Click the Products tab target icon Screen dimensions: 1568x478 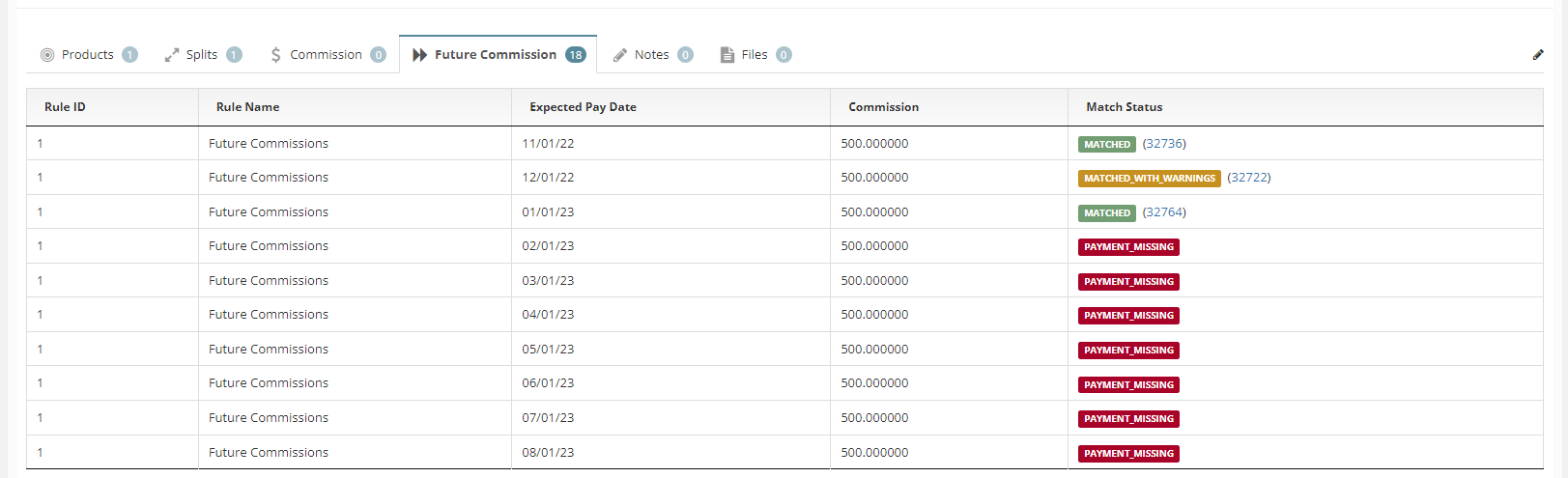pos(47,55)
